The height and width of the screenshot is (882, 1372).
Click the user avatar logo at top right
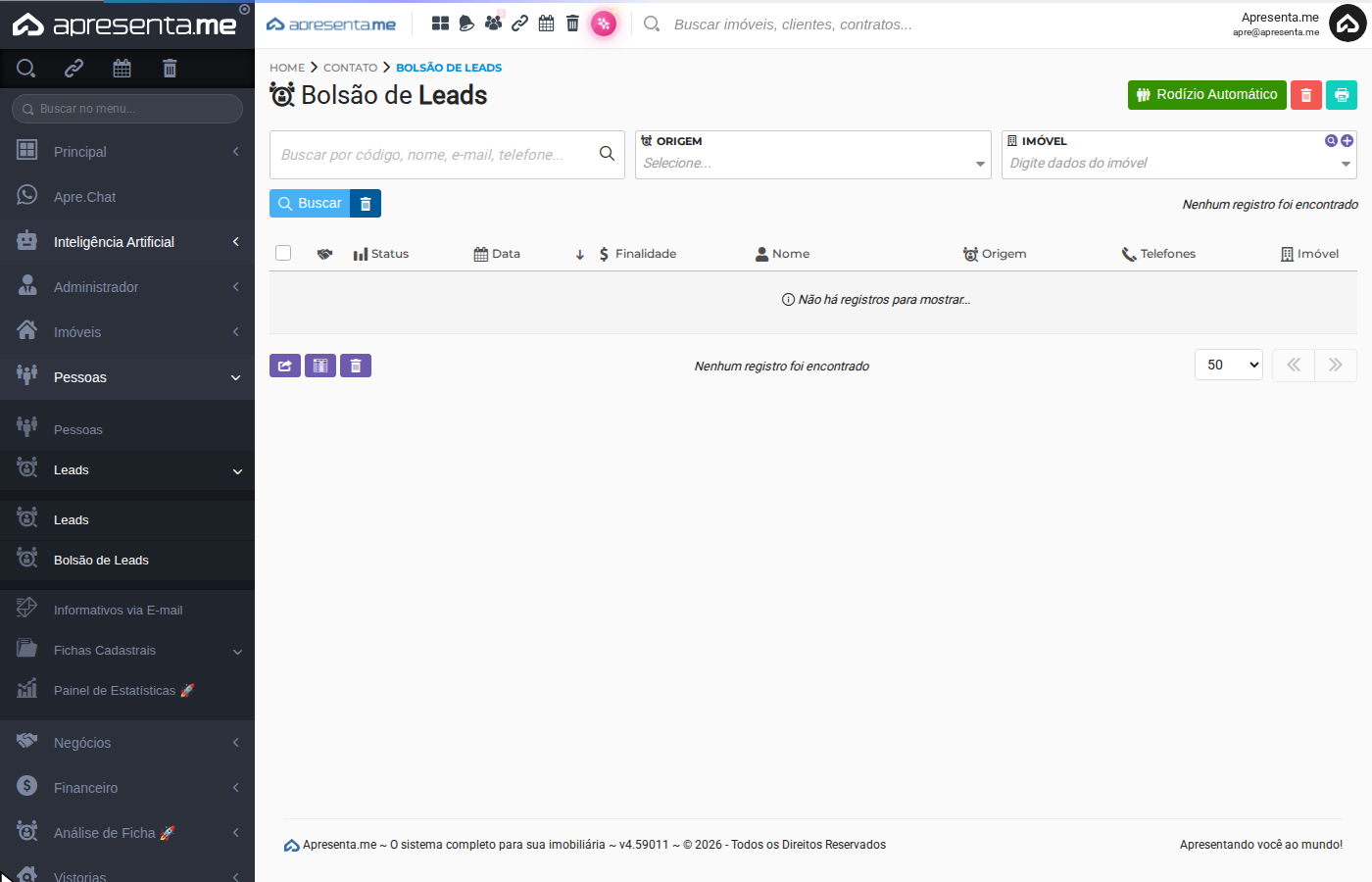[x=1347, y=24]
